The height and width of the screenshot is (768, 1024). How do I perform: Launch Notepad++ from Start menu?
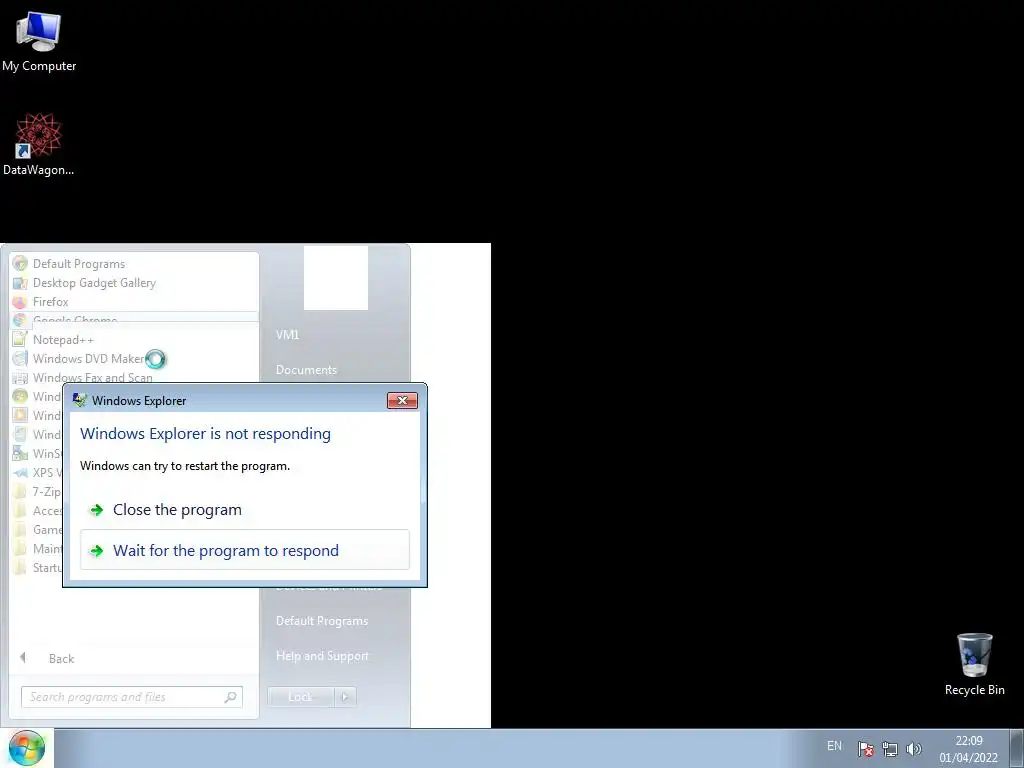[63, 340]
